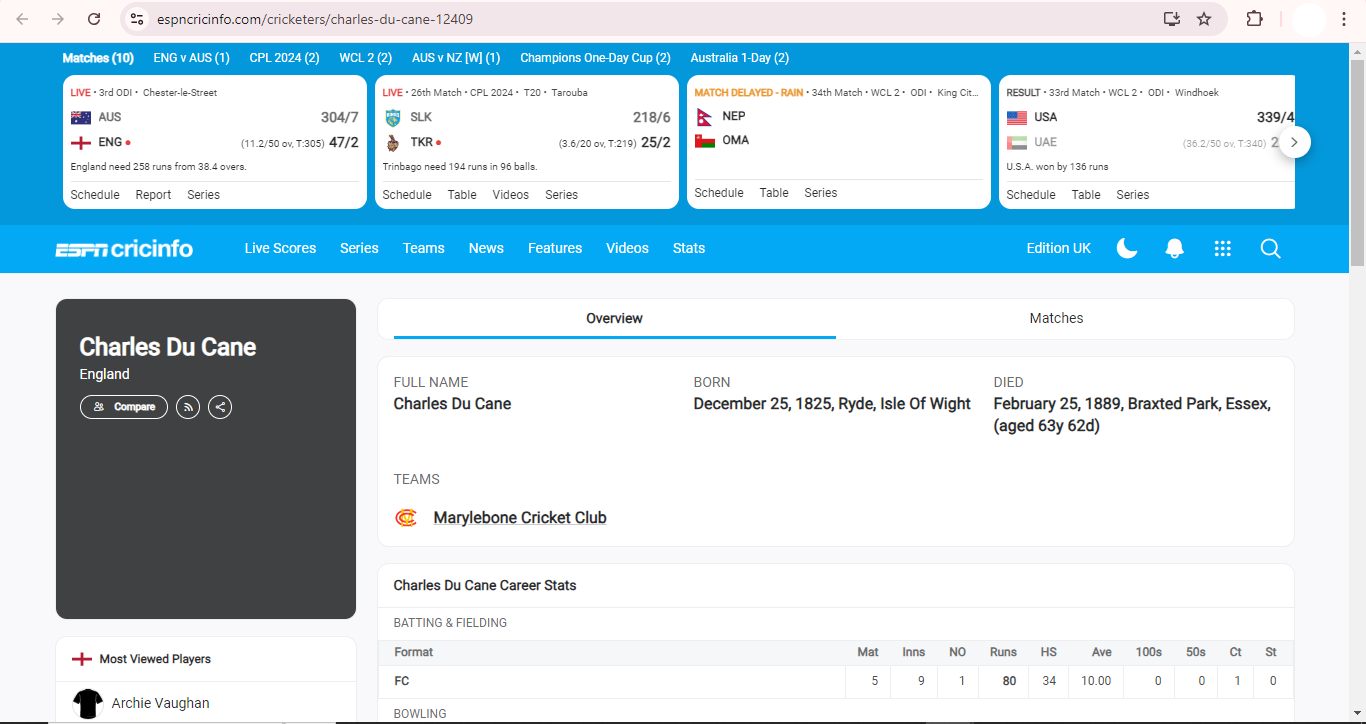Click the USA flag icon
The width and height of the screenshot is (1366, 724).
(x=1017, y=117)
